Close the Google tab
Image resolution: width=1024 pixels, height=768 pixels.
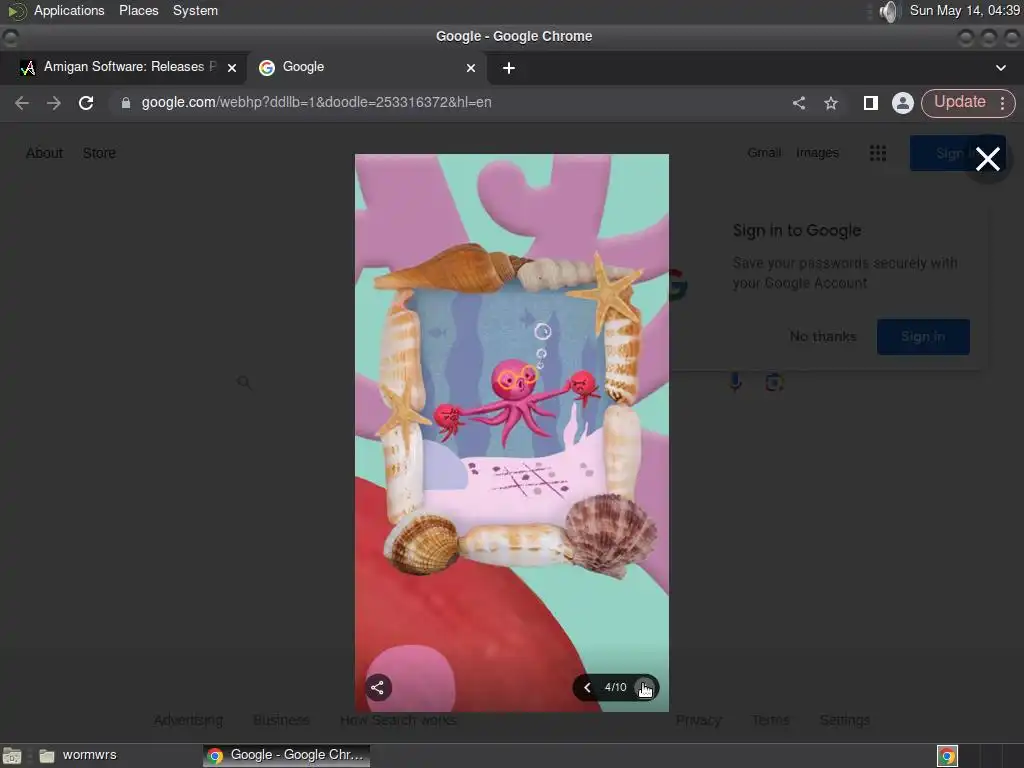pyautogui.click(x=471, y=67)
